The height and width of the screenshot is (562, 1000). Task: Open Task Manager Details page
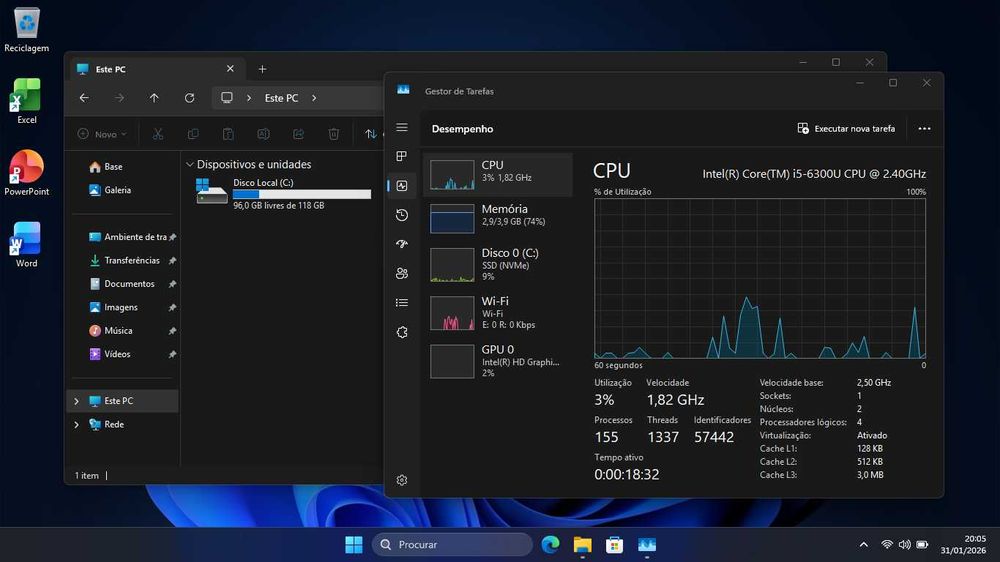(402, 302)
